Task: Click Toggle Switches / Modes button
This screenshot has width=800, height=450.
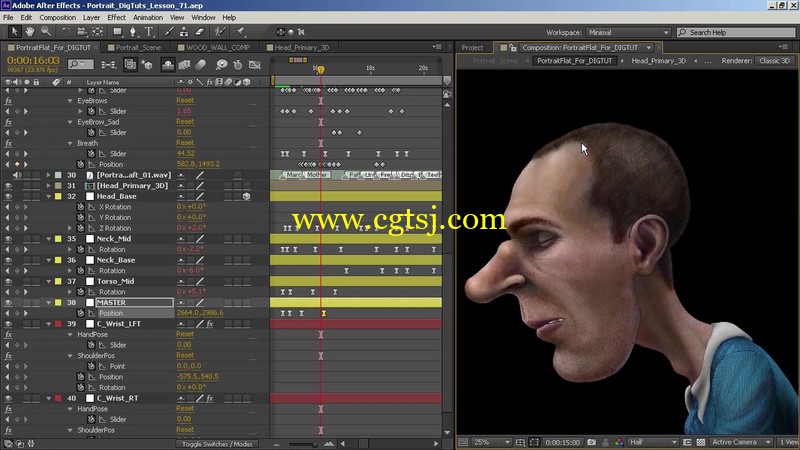Action: [217, 444]
